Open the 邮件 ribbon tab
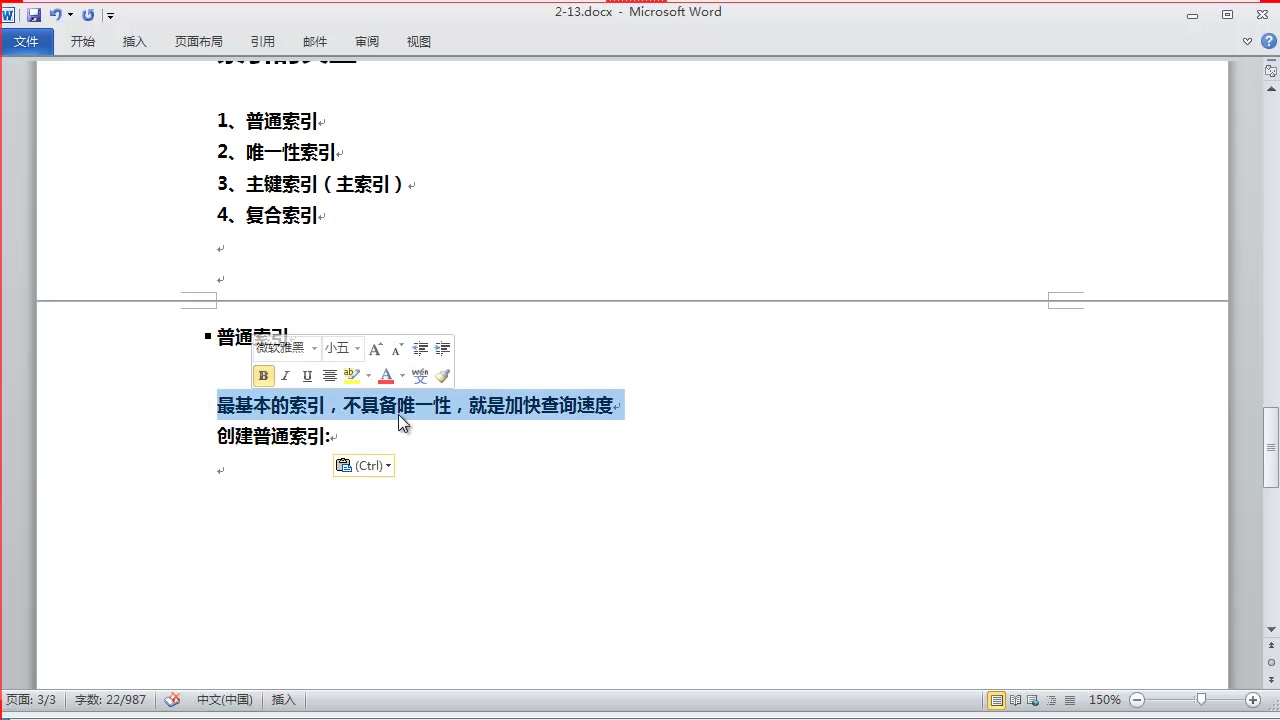Screen dimensions: 1280x720 (315, 41)
